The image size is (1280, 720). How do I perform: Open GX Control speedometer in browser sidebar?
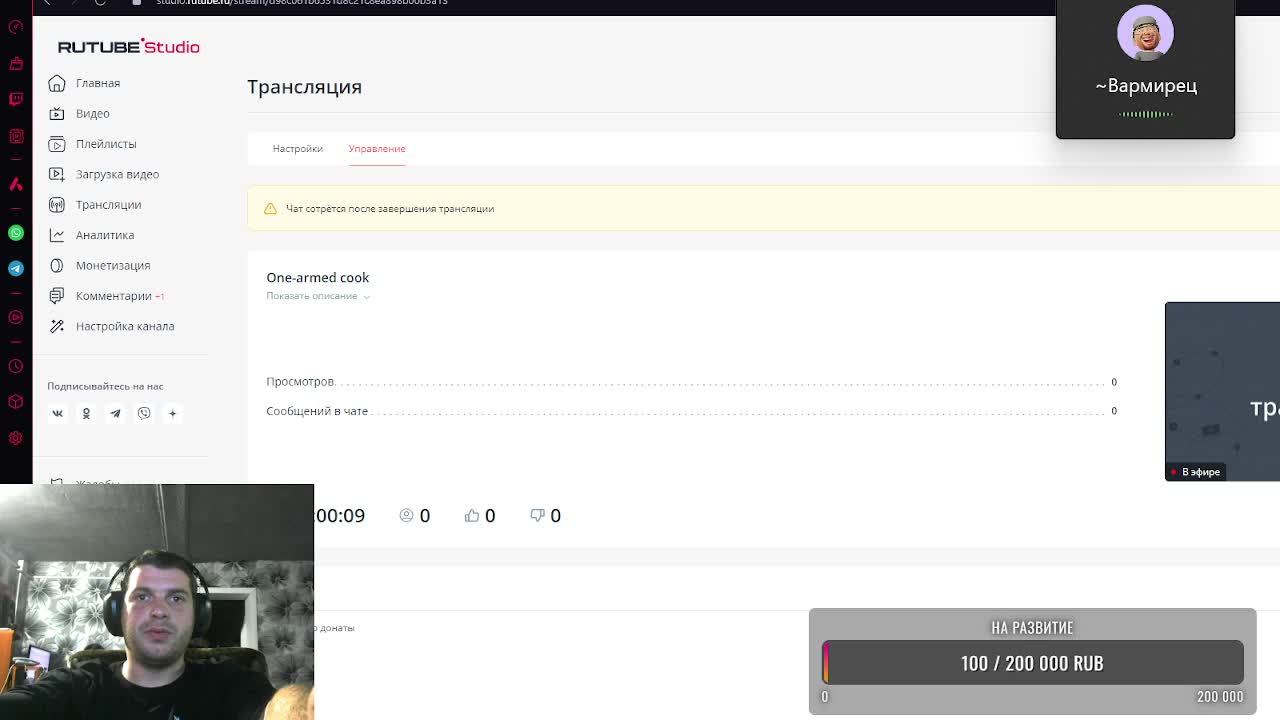tap(16, 27)
